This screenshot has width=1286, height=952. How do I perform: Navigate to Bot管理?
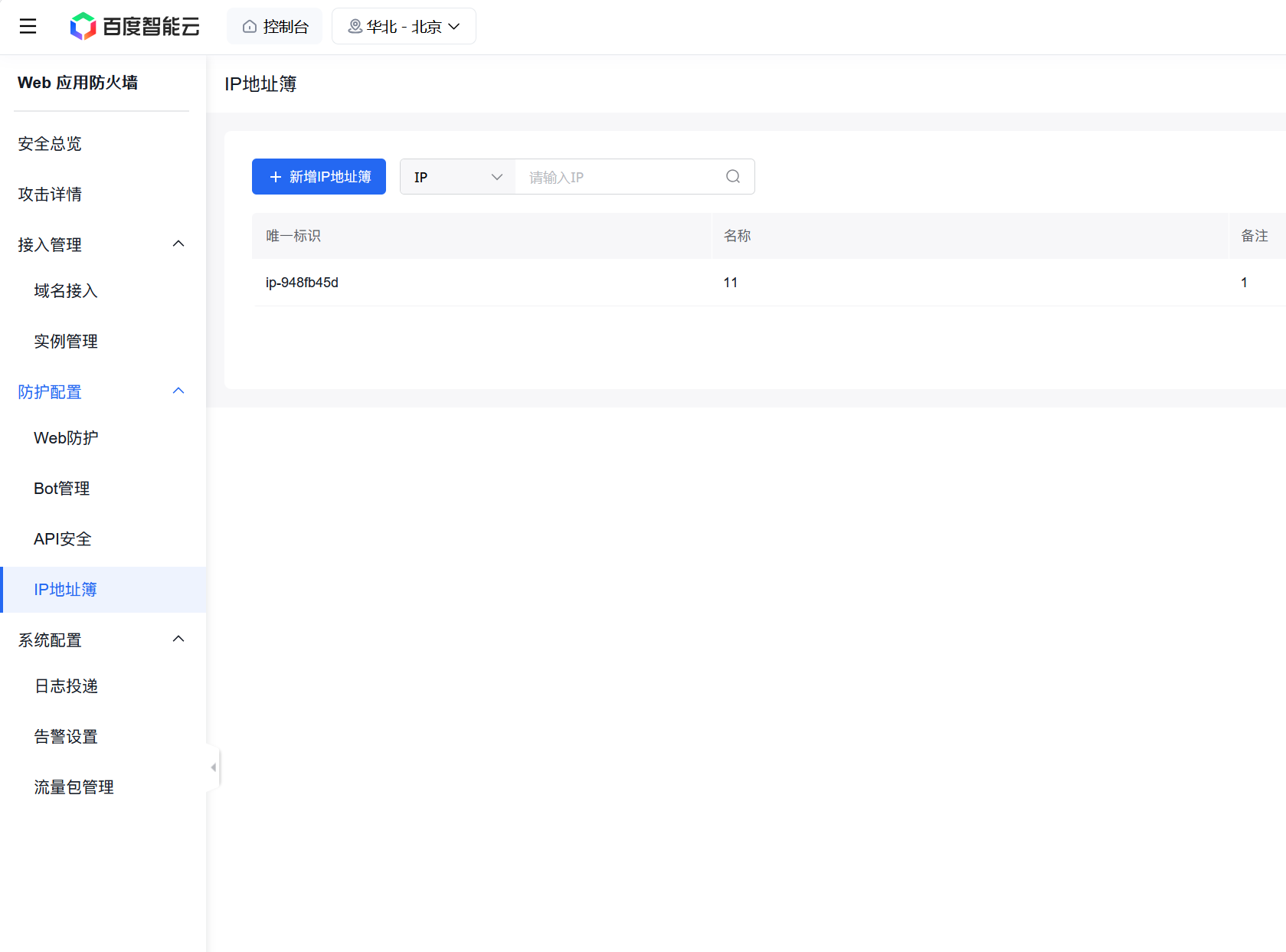click(x=62, y=489)
